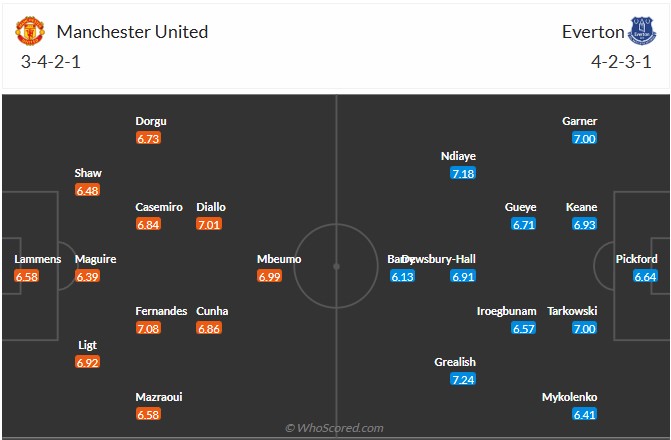This screenshot has height=440, width=671.
Task: Click Garner's 7.00 rating badge
Action: pyautogui.click(x=585, y=139)
